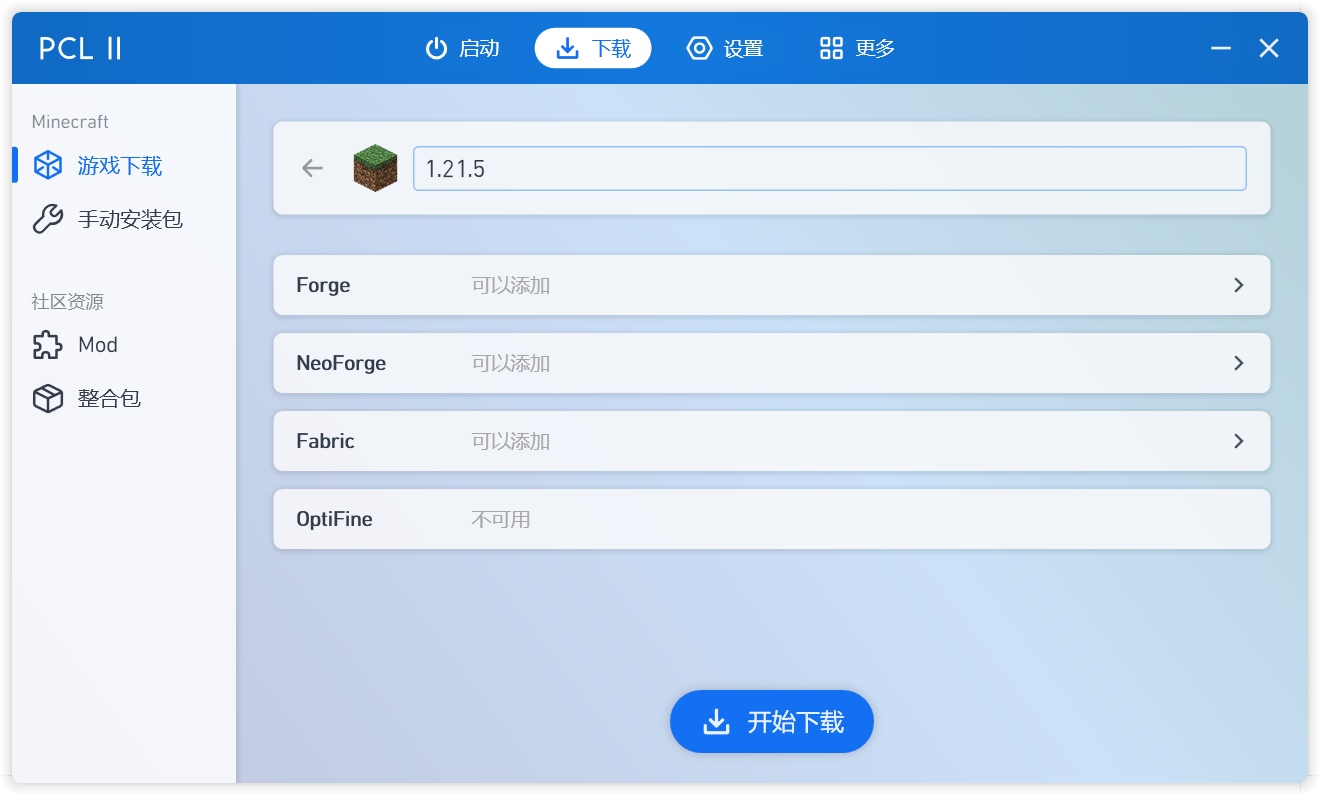Screen dimensions: 1334x809
Task: Click the power icon beside 启动
Action: coord(436,48)
